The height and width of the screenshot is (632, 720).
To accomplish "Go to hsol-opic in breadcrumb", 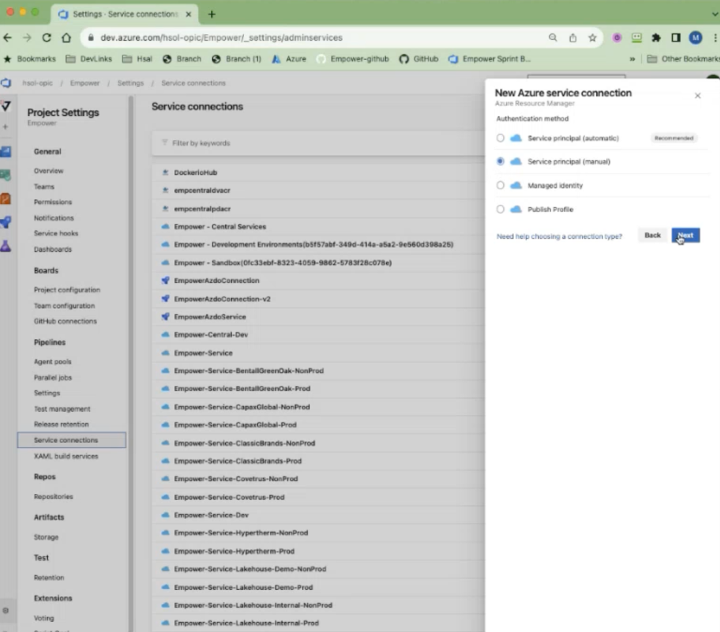I will [37, 83].
